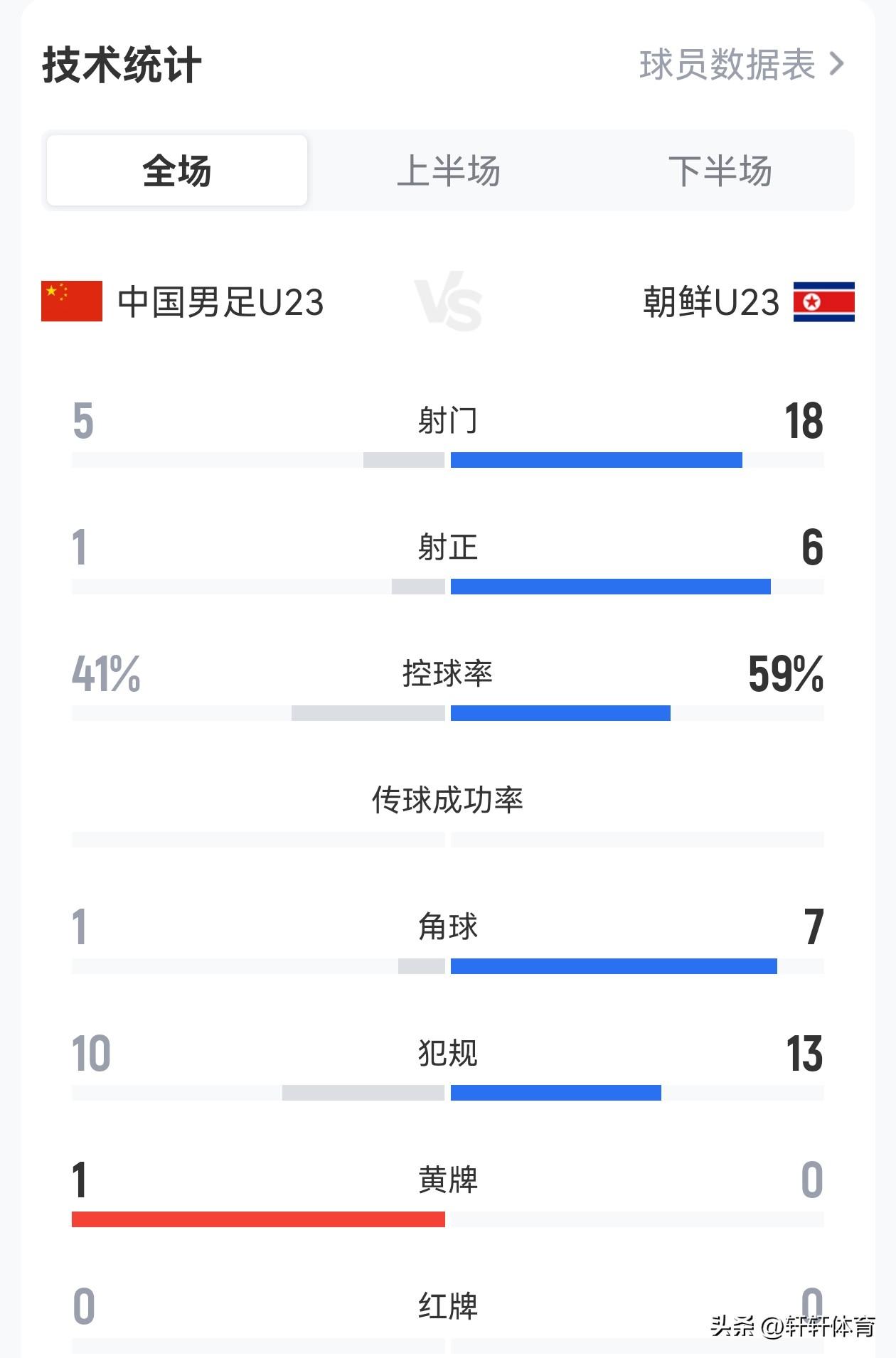The width and height of the screenshot is (896, 1358).
Task: Expand the 球员数据表 player data table
Action: (725, 64)
